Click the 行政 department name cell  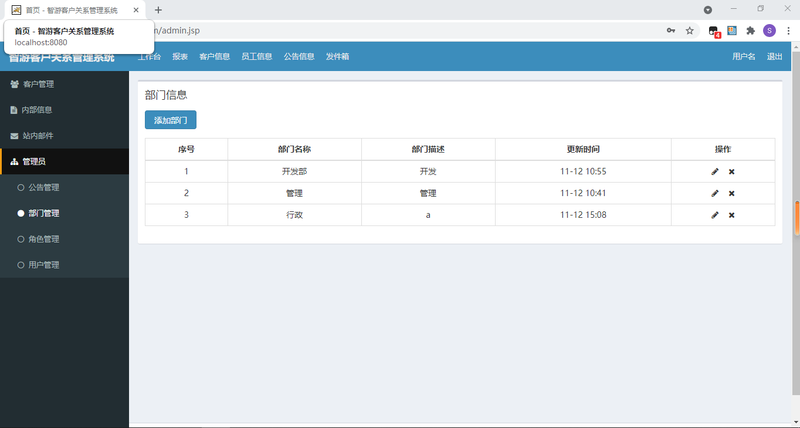pos(294,215)
